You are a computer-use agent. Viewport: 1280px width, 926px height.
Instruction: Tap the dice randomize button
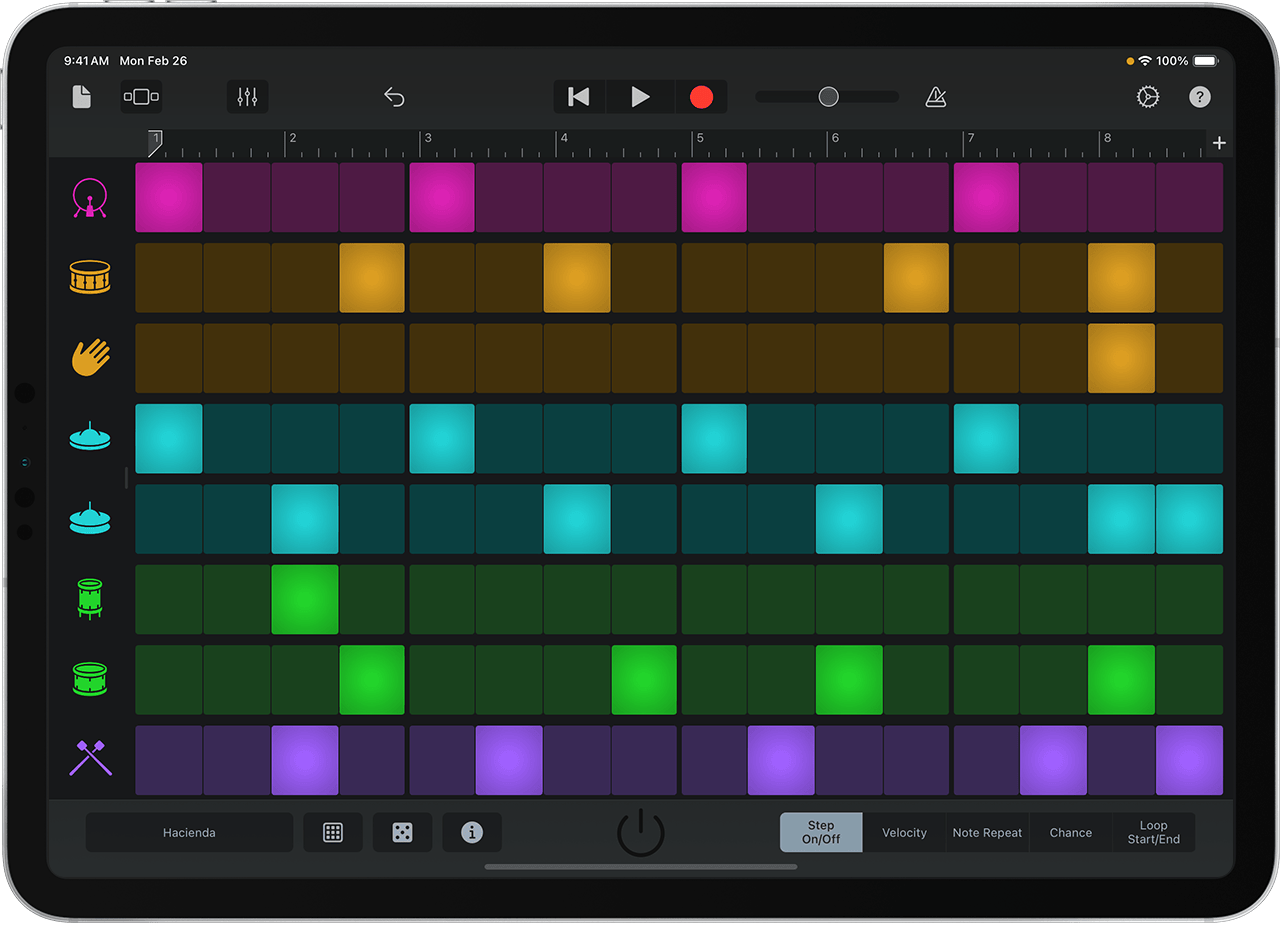point(402,832)
